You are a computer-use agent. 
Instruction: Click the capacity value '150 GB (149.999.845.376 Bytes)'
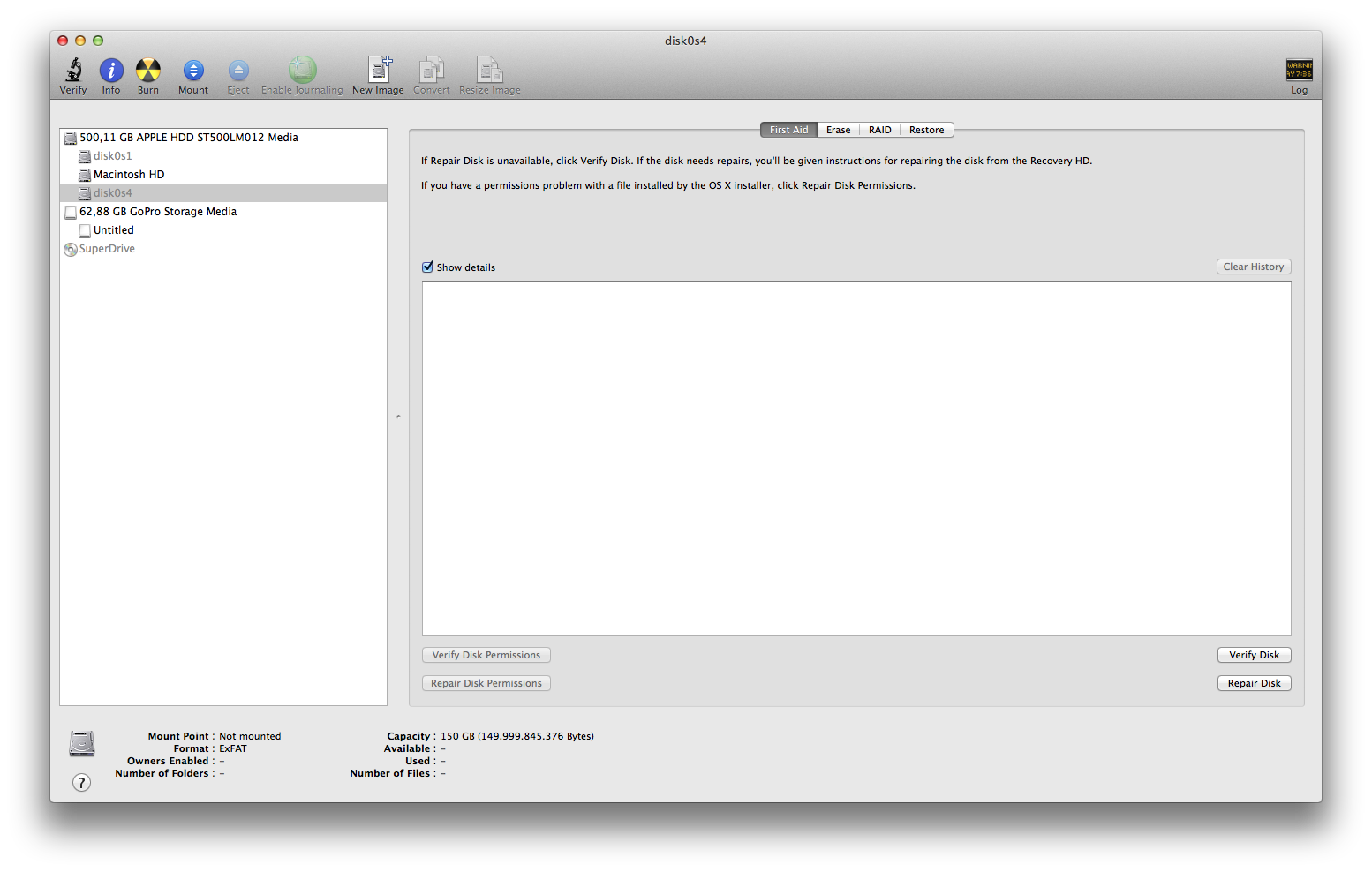517,736
